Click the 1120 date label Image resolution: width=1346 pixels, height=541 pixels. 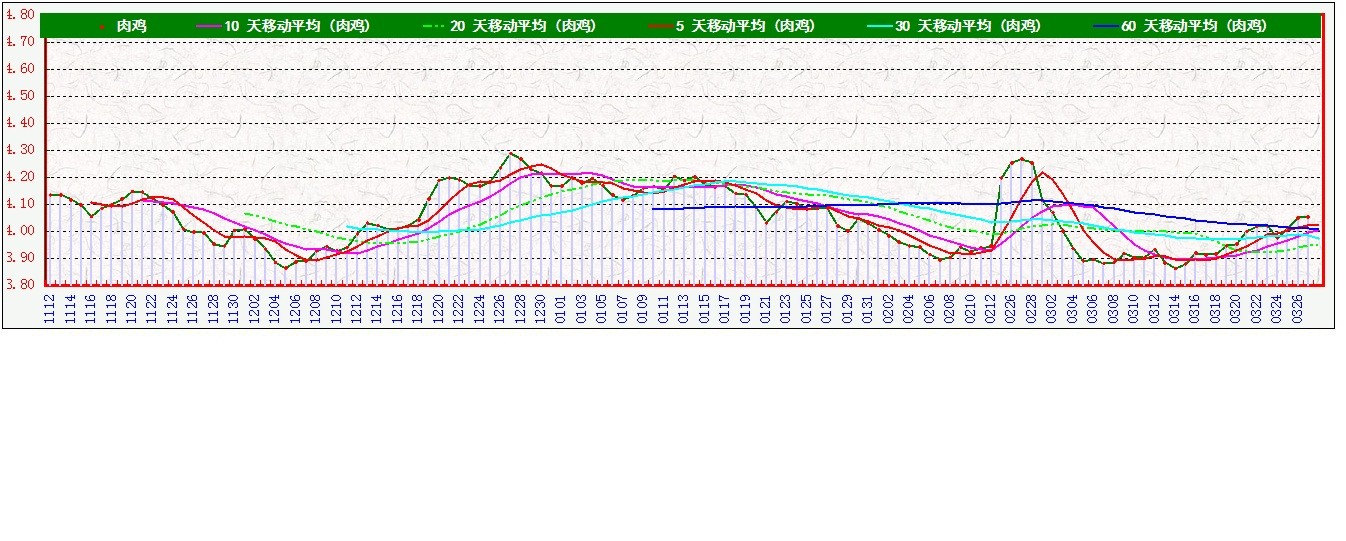[132, 307]
